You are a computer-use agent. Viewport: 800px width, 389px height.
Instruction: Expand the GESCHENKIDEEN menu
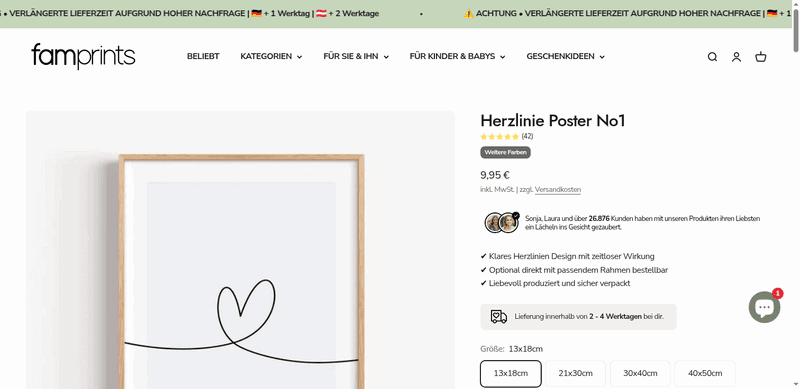tap(566, 57)
